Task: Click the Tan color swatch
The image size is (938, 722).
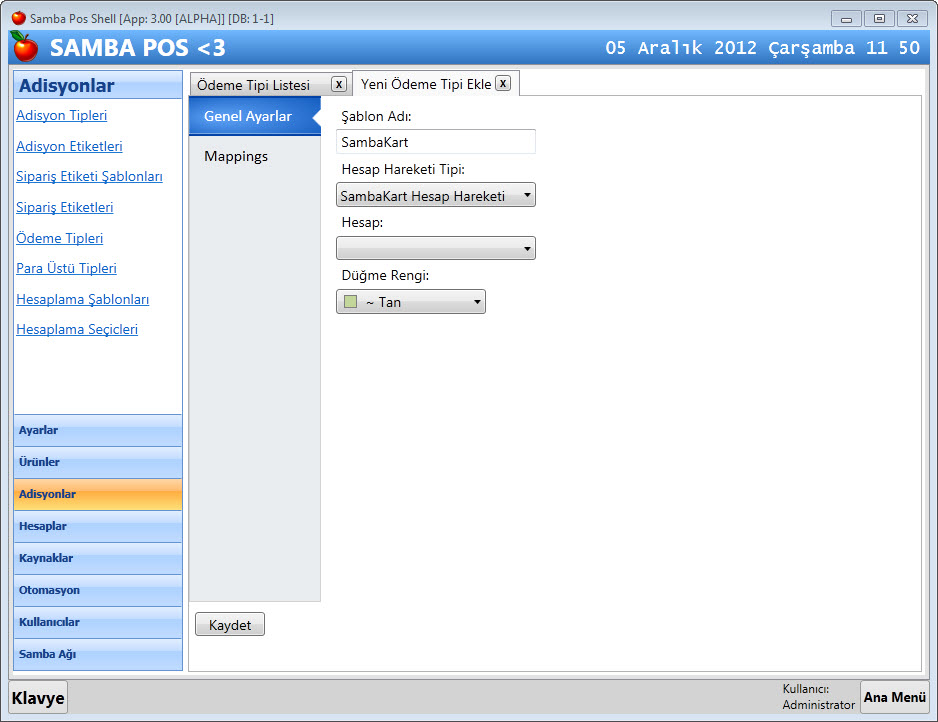Action: [x=350, y=302]
